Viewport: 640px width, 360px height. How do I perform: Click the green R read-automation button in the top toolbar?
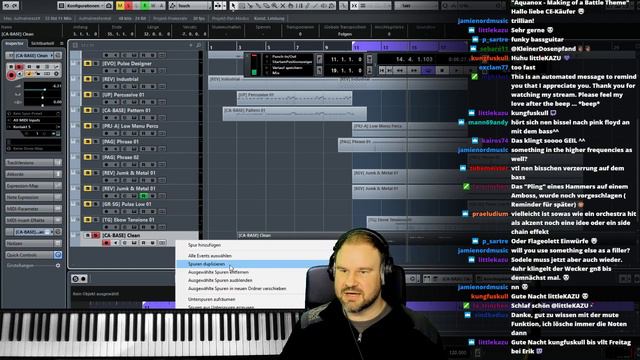(x=145, y=6)
